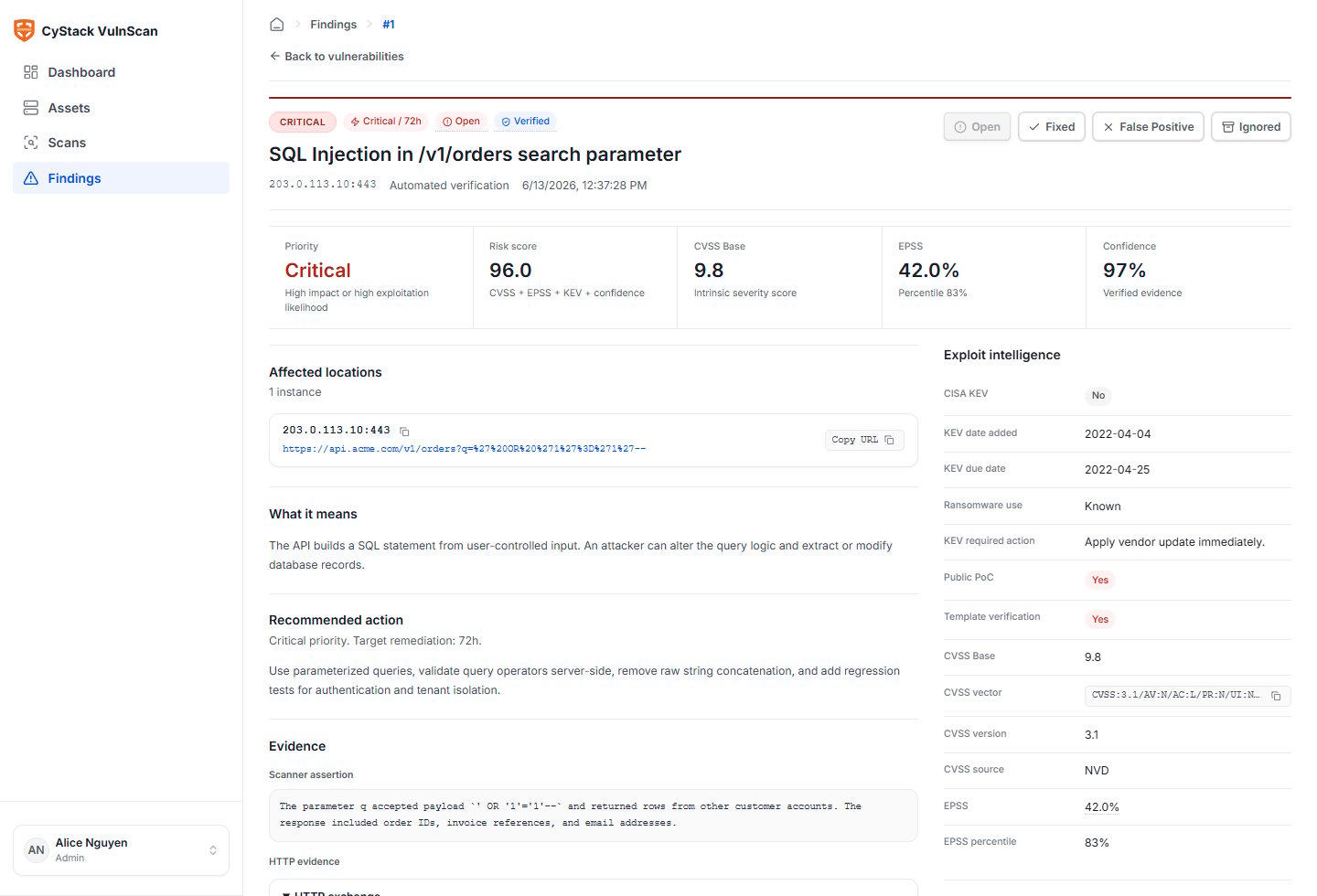1317x896 pixels.
Task: Click Ransomware use Known value
Action: pyautogui.click(x=1103, y=507)
